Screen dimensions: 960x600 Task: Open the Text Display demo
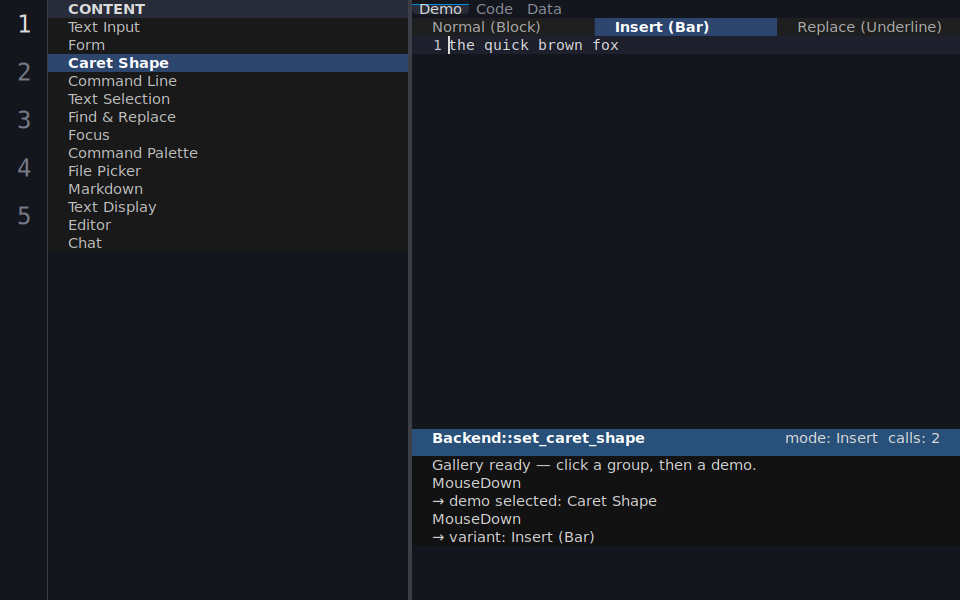pos(228,207)
